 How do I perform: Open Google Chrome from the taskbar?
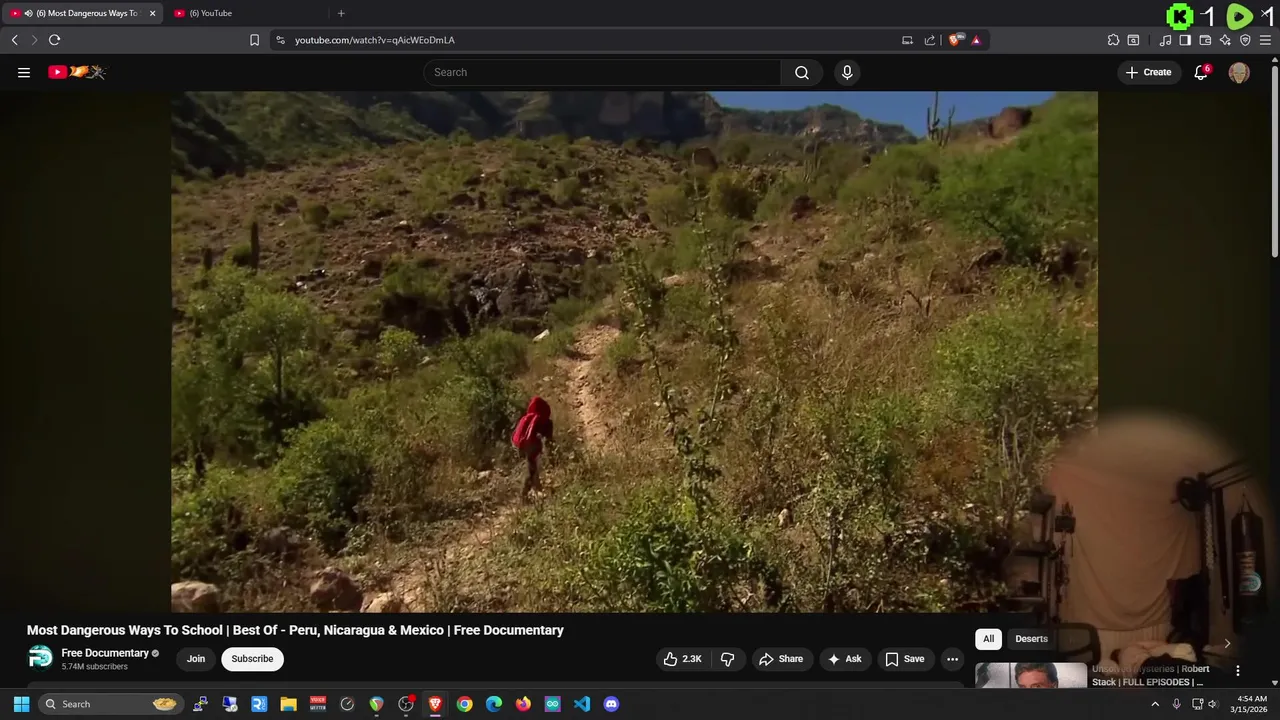pyautogui.click(x=465, y=704)
